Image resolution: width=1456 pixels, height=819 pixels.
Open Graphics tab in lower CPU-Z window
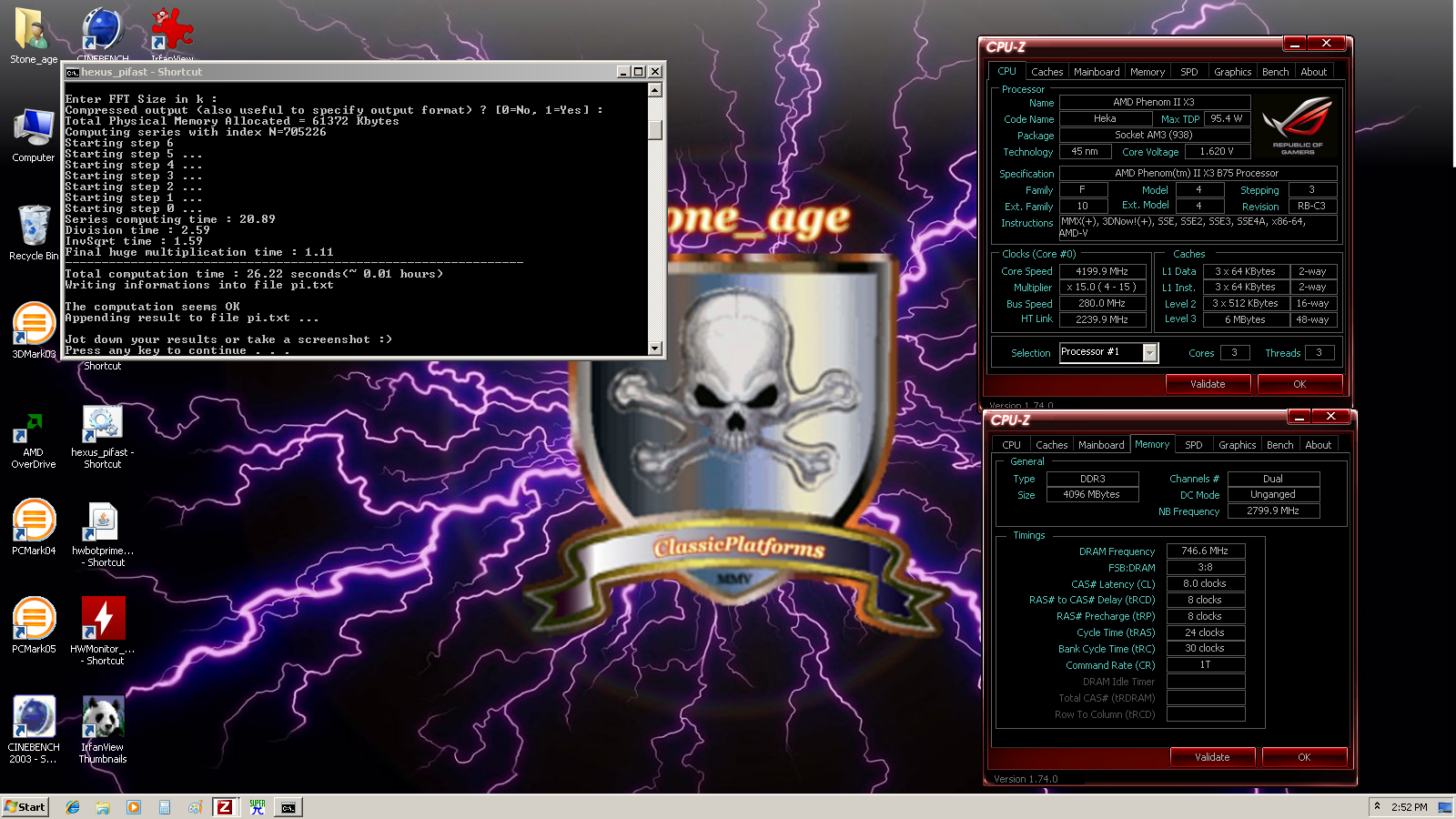click(1238, 445)
